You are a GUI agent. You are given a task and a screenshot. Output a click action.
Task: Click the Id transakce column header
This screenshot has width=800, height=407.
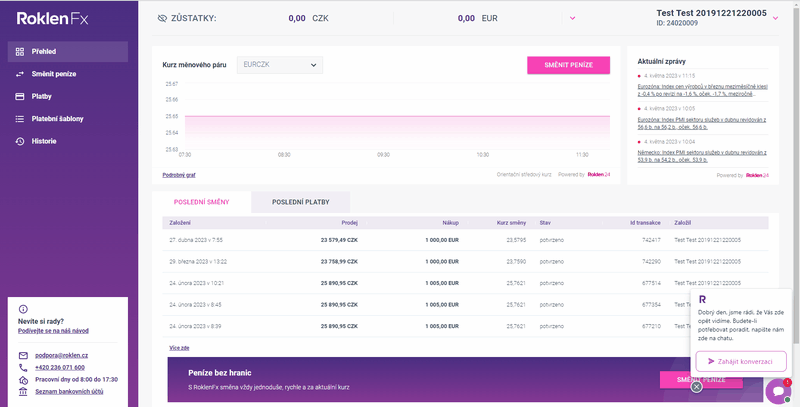coord(645,223)
